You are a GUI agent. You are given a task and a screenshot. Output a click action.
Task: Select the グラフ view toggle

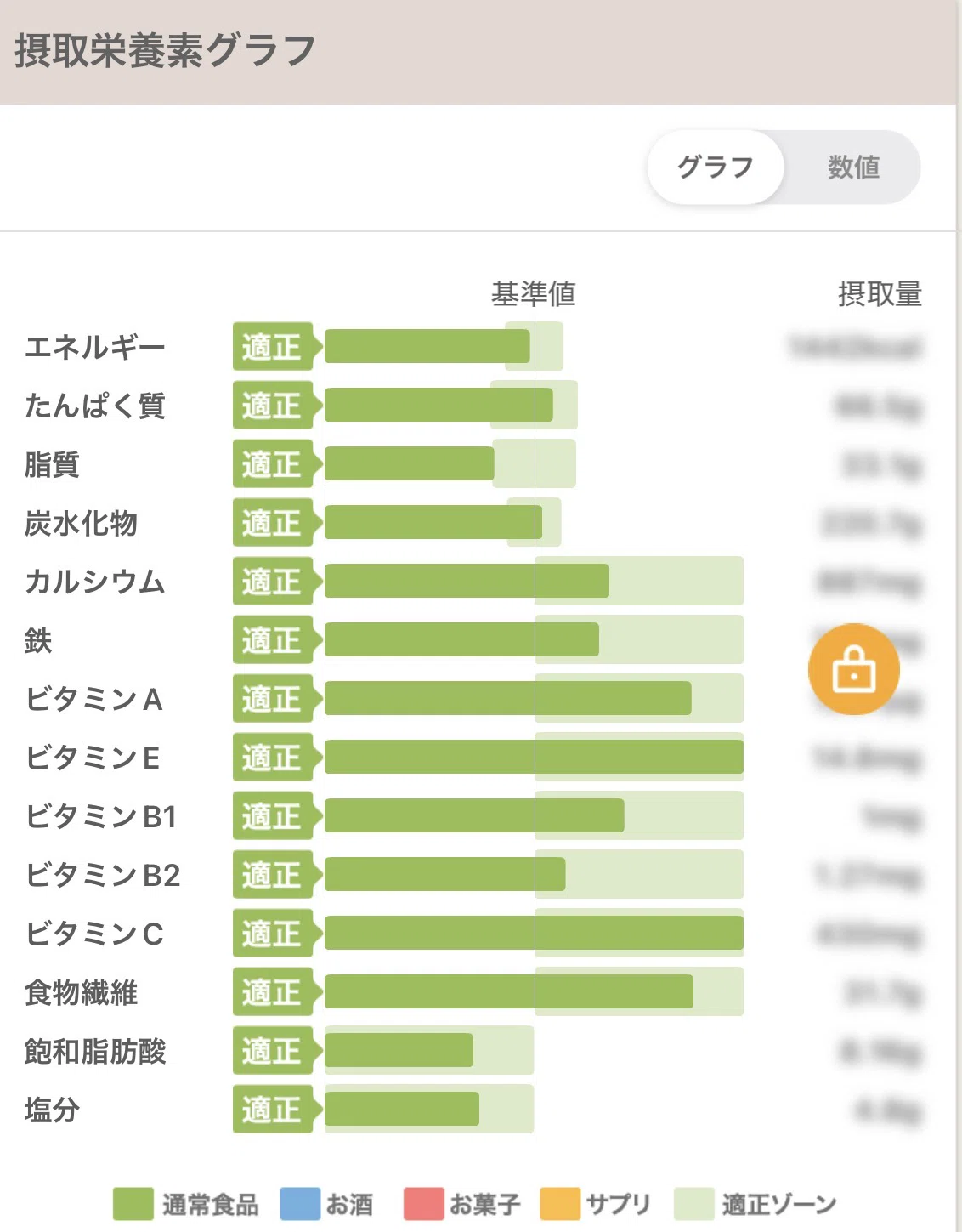(x=715, y=167)
